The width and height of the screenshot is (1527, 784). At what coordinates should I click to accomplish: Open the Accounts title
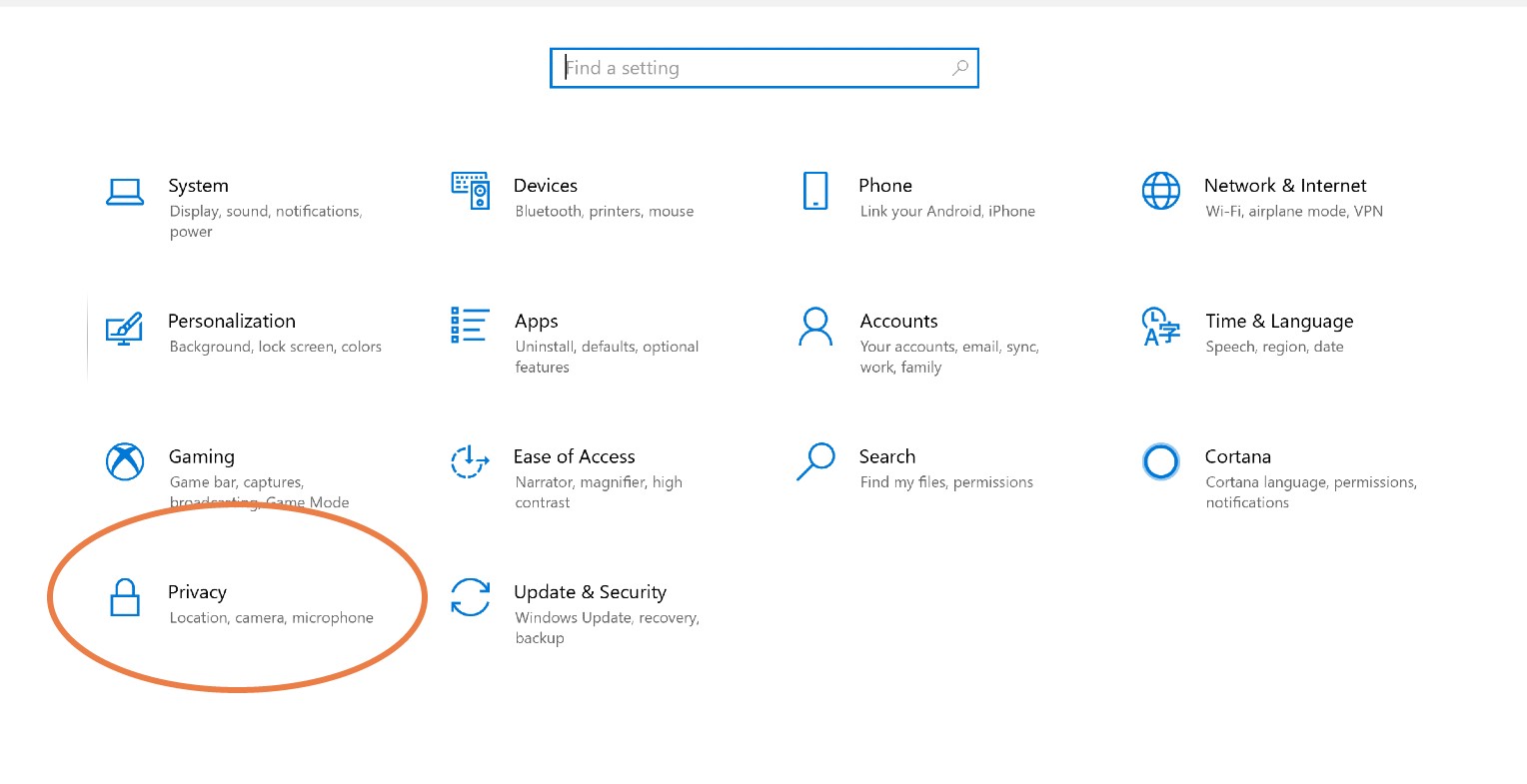[899, 322]
